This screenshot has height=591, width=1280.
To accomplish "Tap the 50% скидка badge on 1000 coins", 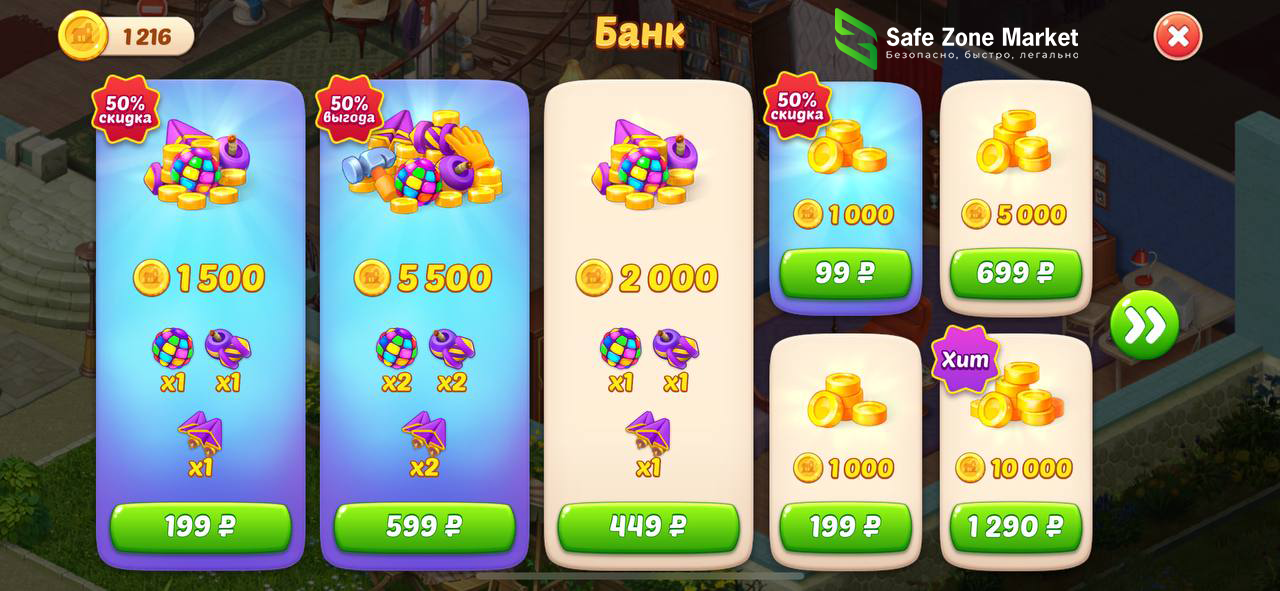I will (x=797, y=105).
